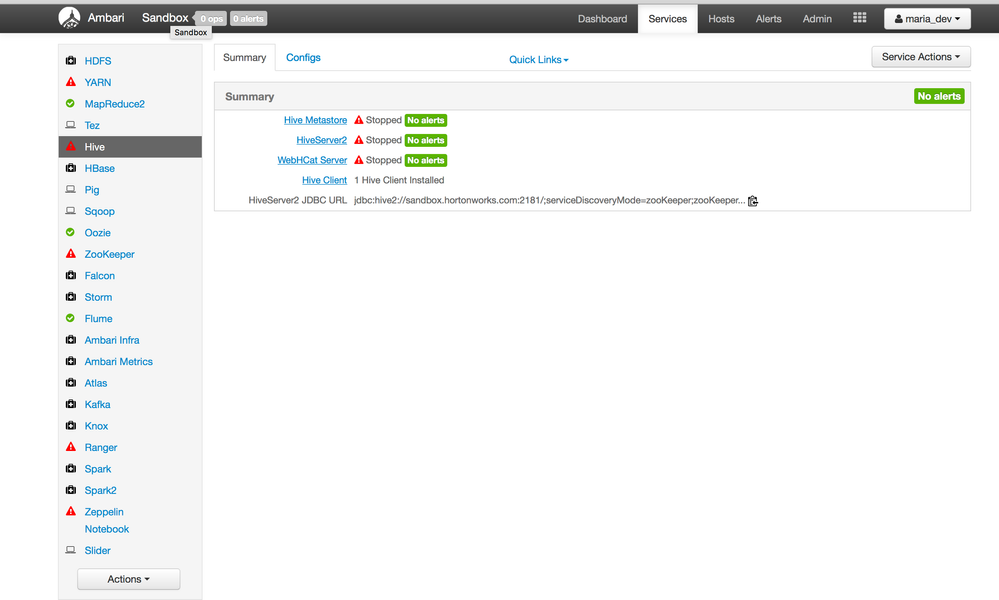
Task: Click the green check icon beside Flume
Action: [70, 318]
